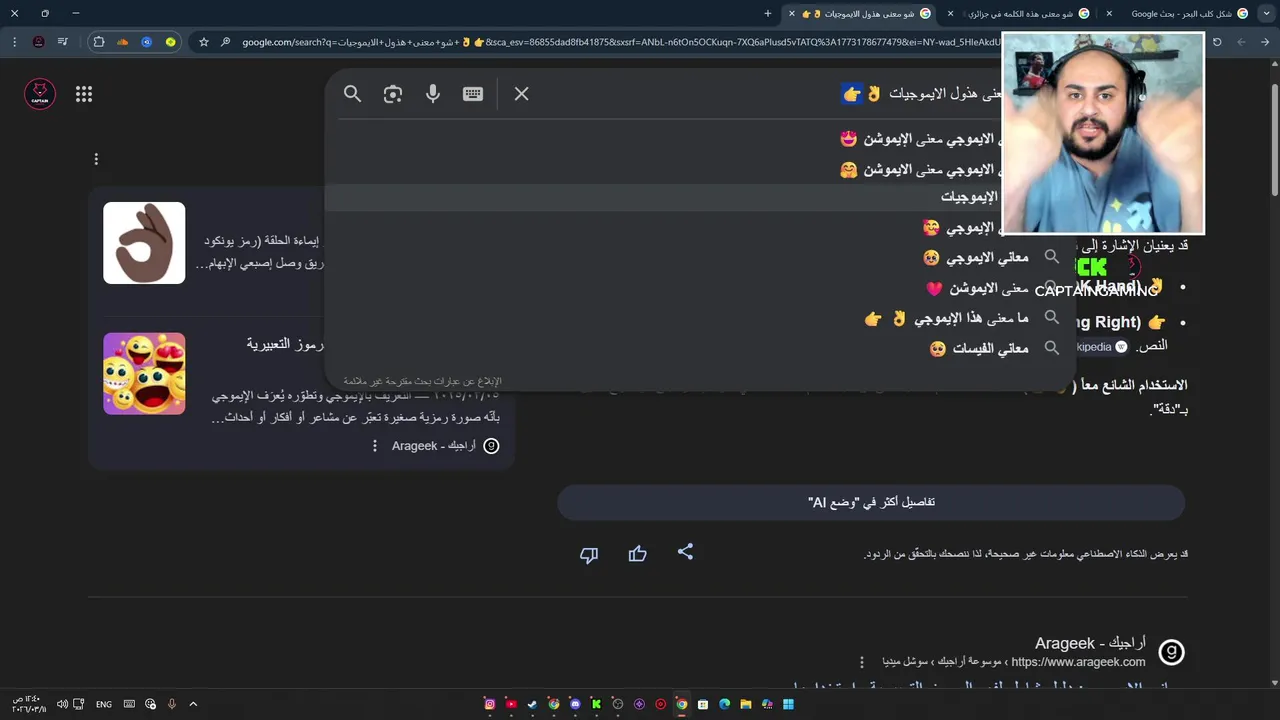The image size is (1280, 720).
Task: Give thumbs up to the AI overview
Action: tap(637, 554)
